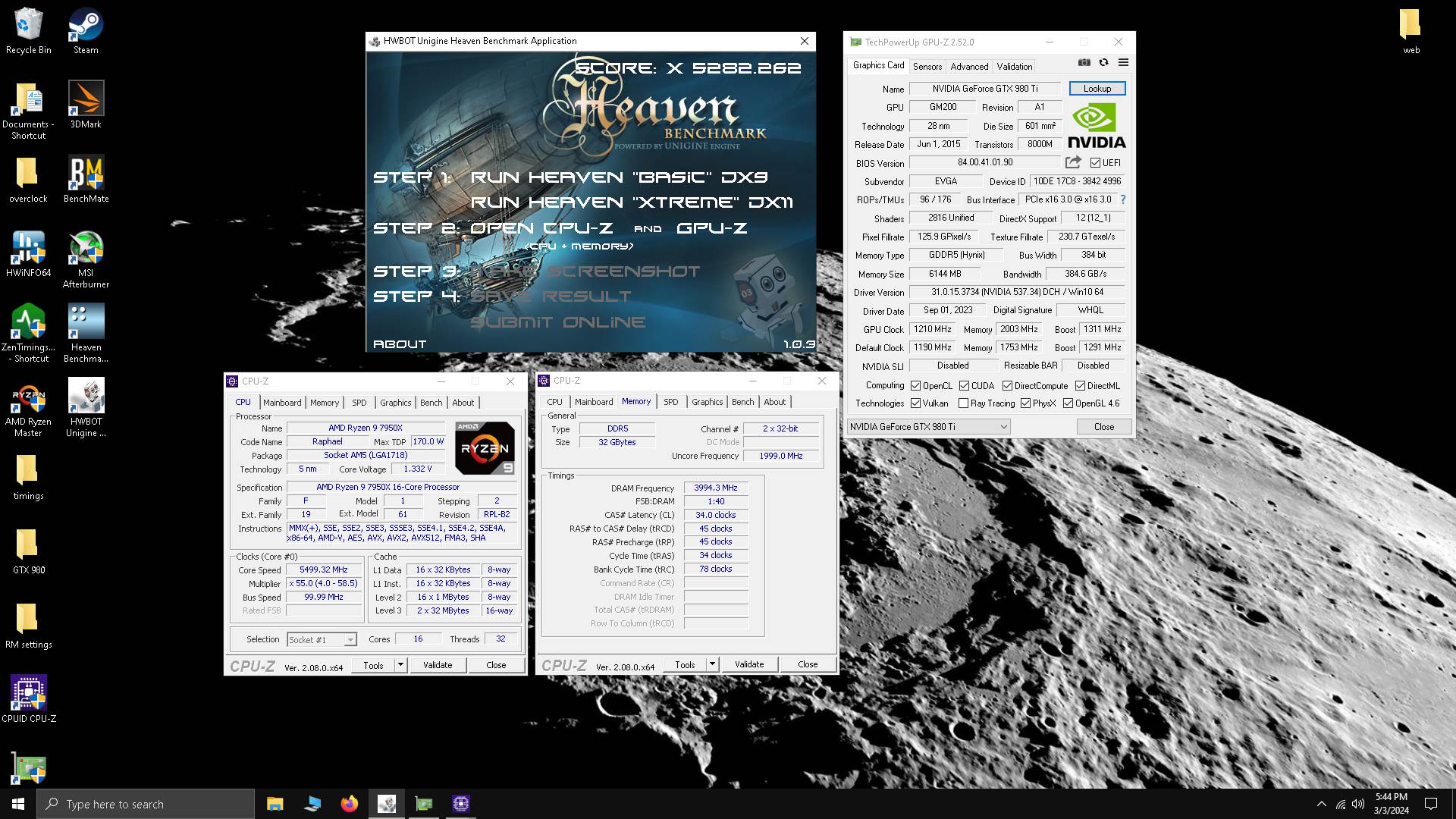Open the notification center icon
This screenshot has width=1456, height=819.
(1431, 804)
